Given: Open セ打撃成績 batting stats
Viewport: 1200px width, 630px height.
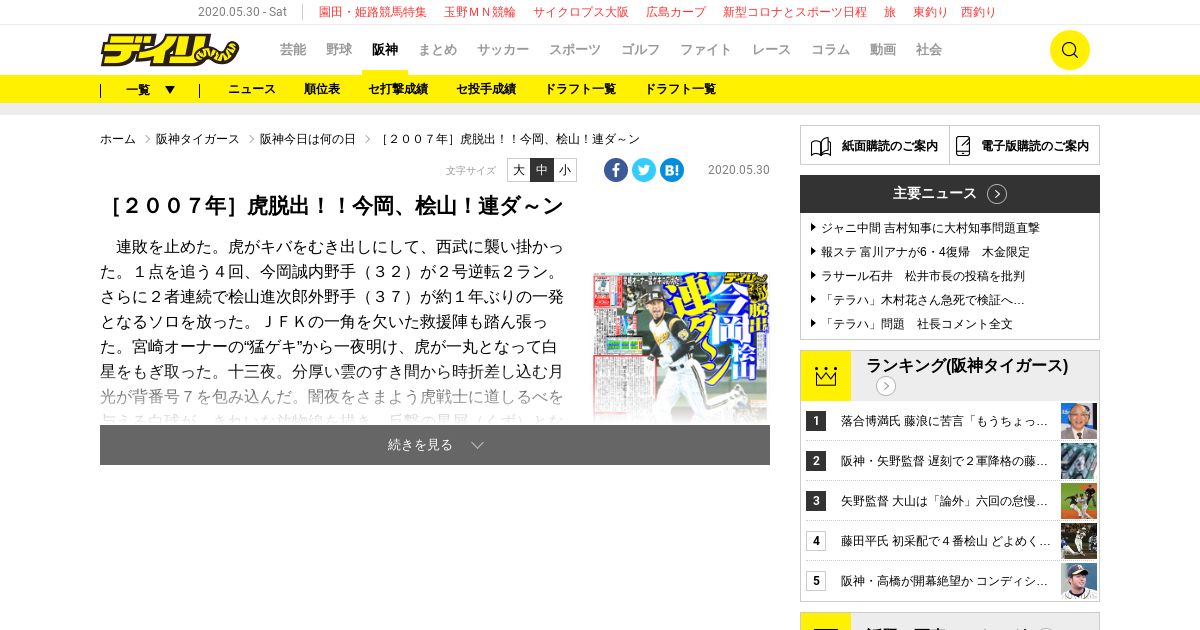Looking at the screenshot, I should pyautogui.click(x=398, y=89).
